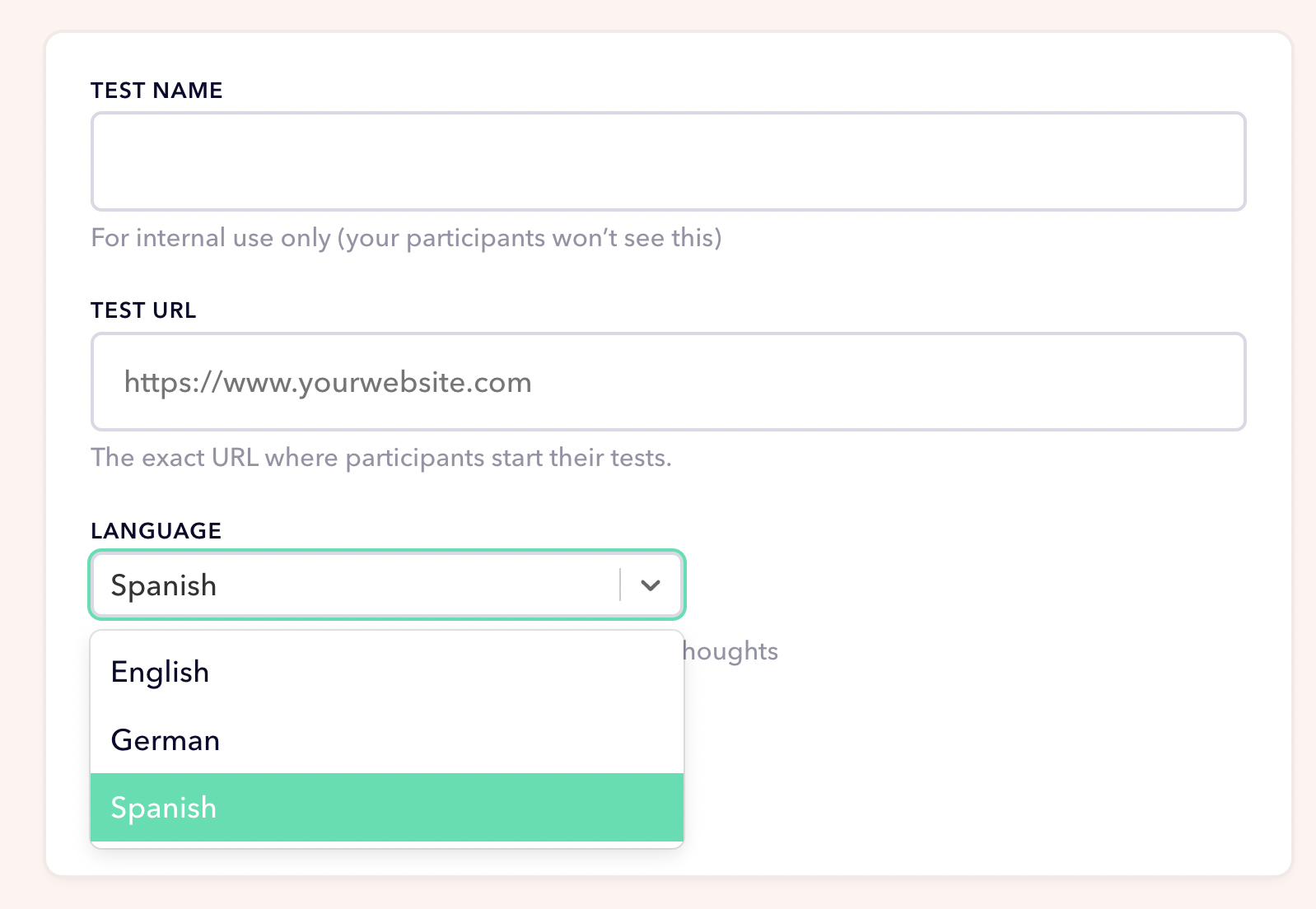Click the selected 'Spanish' value in Language box
Screen dimensions: 1316x909
[164, 585]
